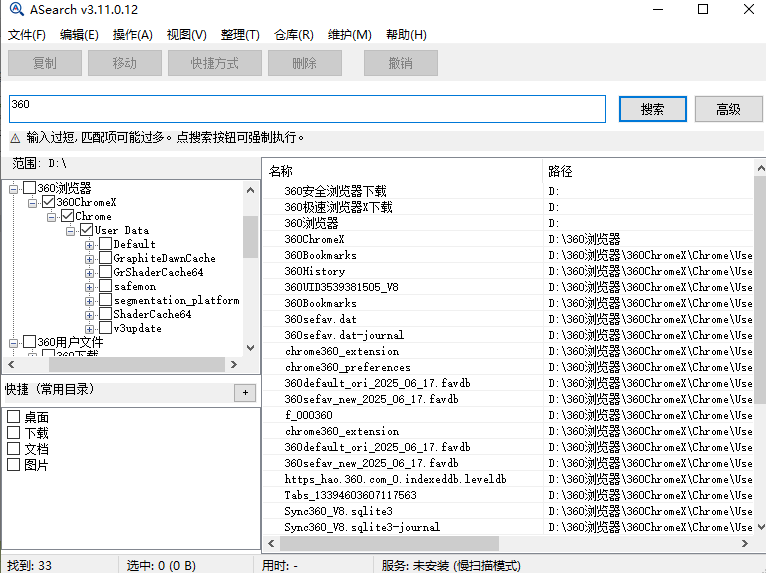
Task: Click the 搜索 button
Action: [x=653, y=109]
